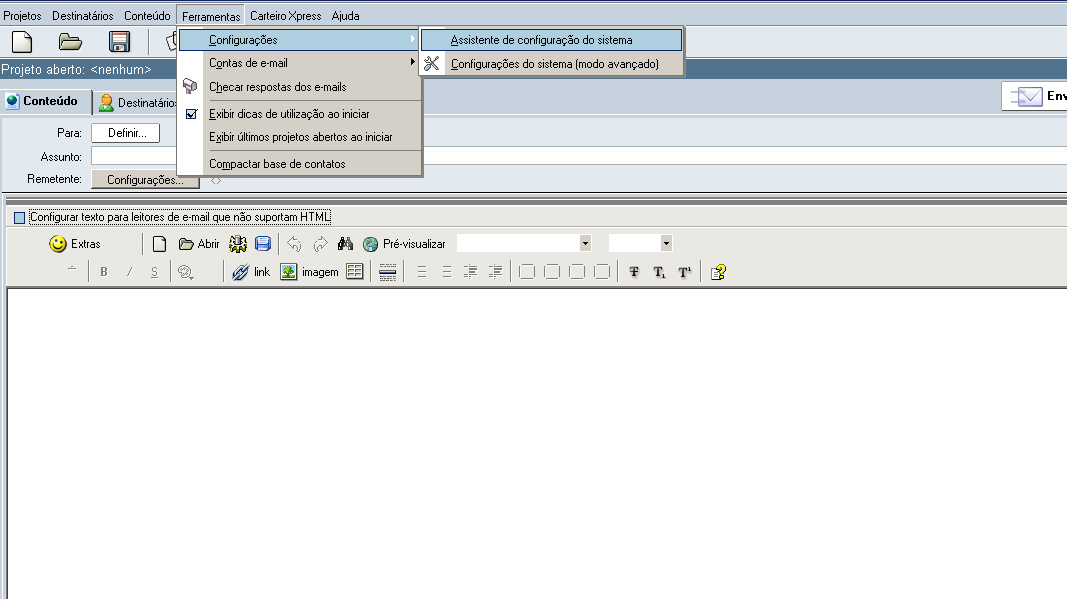Screen dimensions: 1067x599
Task: Click the first alignment box icon
Action: 527,272
